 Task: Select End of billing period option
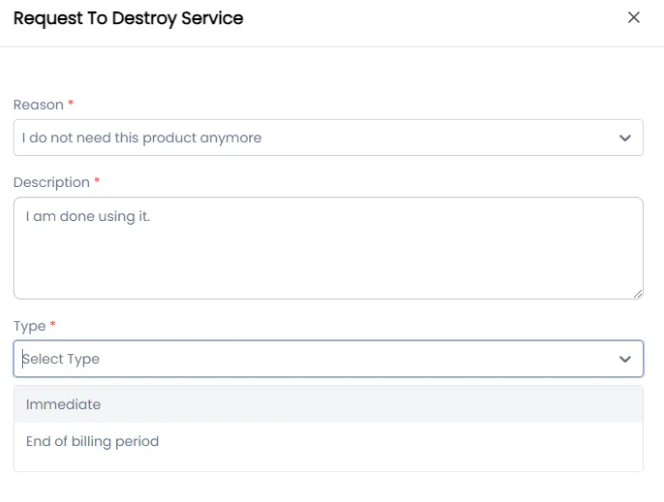(x=92, y=441)
